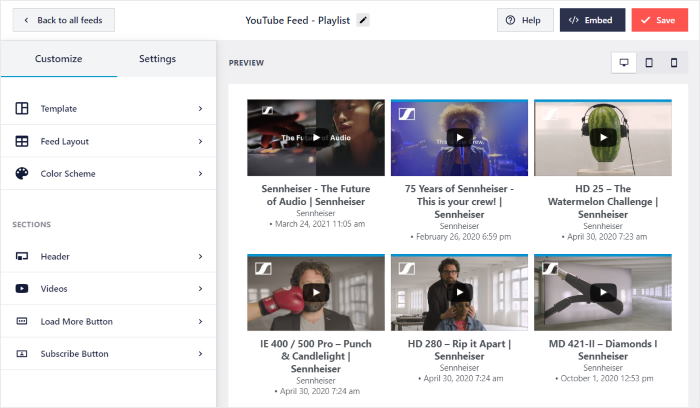
Task: Switch preview to tablet view
Action: coord(649,62)
